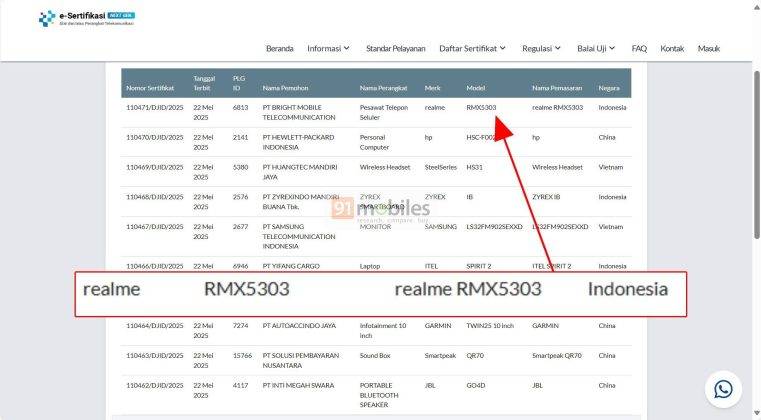Select certificate number 110463/DJID/2025
Screen dimensions: 761x420
(155, 356)
